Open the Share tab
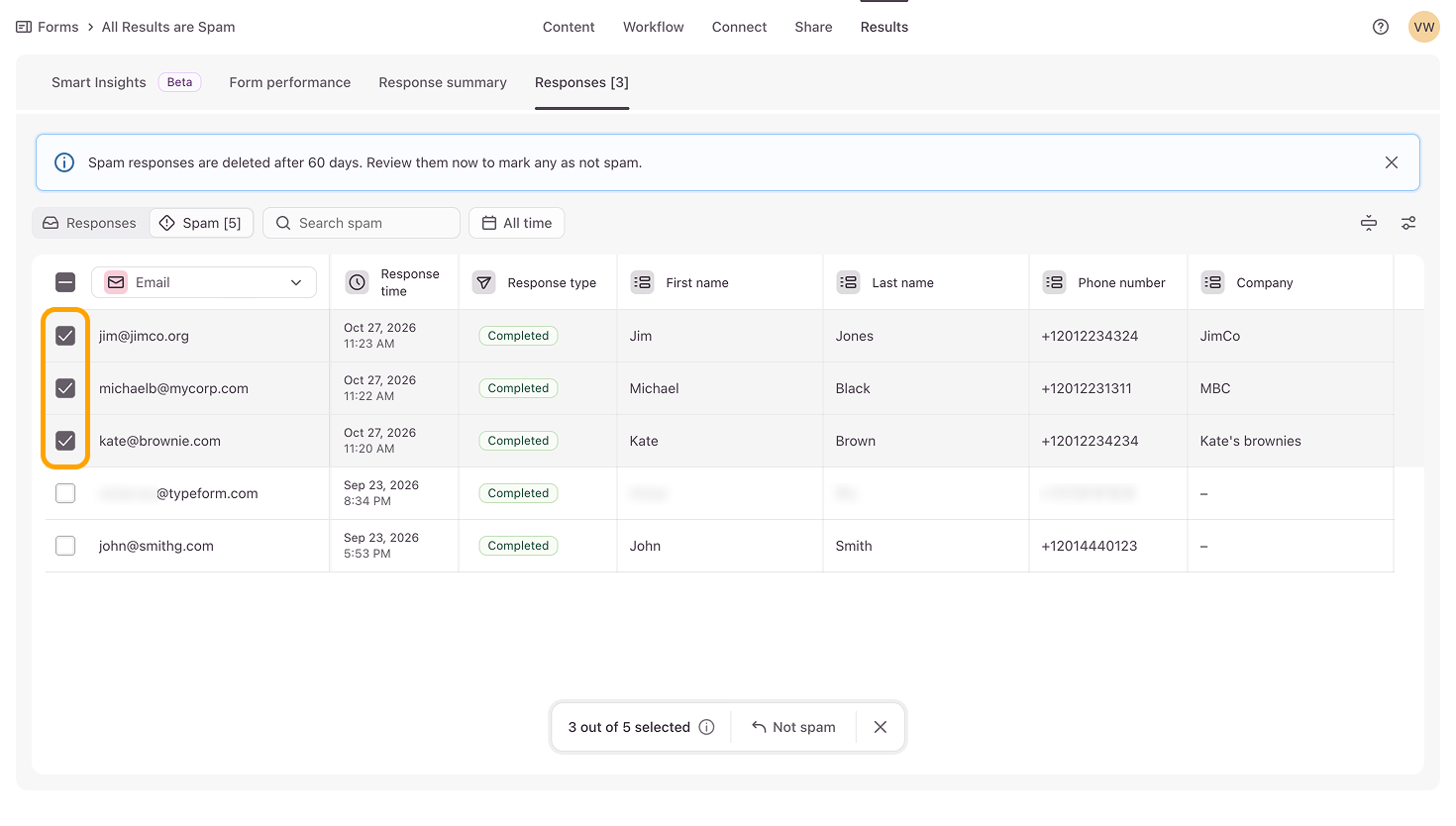The width and height of the screenshot is (1456, 826). click(x=813, y=27)
